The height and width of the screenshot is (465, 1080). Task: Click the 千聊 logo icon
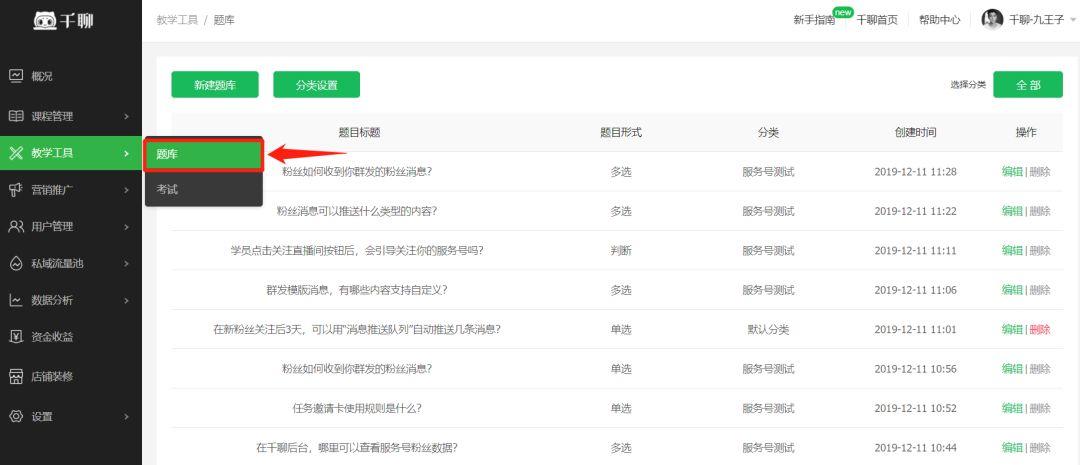click(x=47, y=21)
